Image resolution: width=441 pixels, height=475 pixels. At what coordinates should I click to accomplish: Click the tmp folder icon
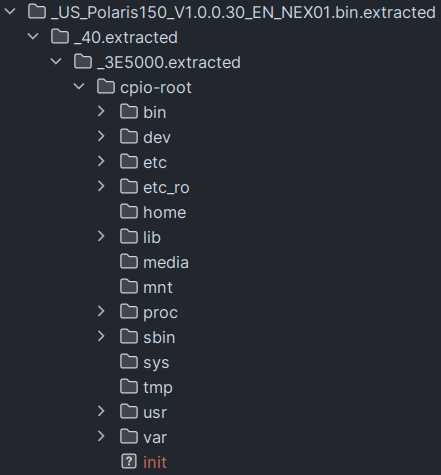click(x=129, y=387)
